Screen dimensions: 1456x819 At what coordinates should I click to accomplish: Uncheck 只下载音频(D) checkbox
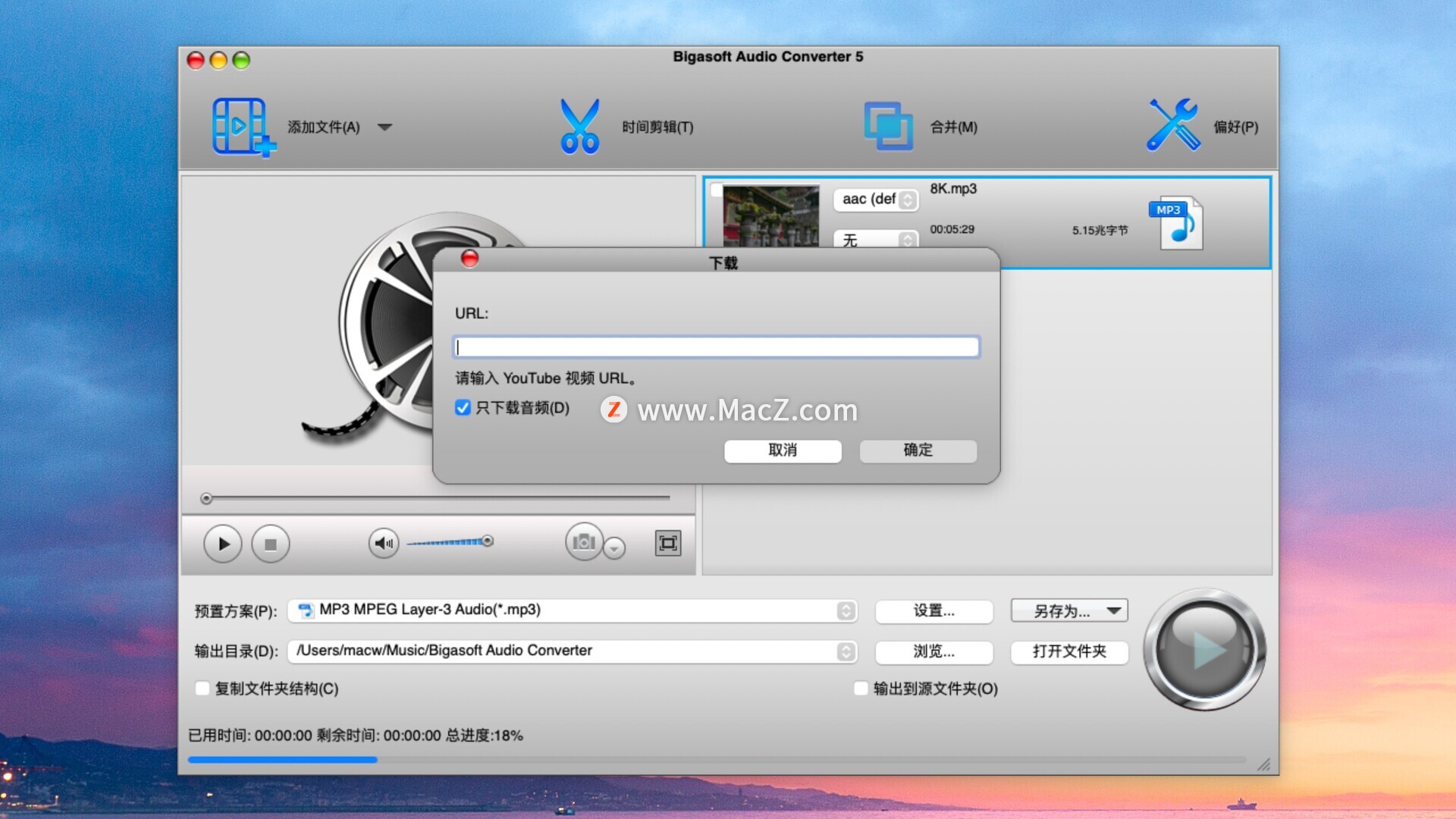point(463,408)
